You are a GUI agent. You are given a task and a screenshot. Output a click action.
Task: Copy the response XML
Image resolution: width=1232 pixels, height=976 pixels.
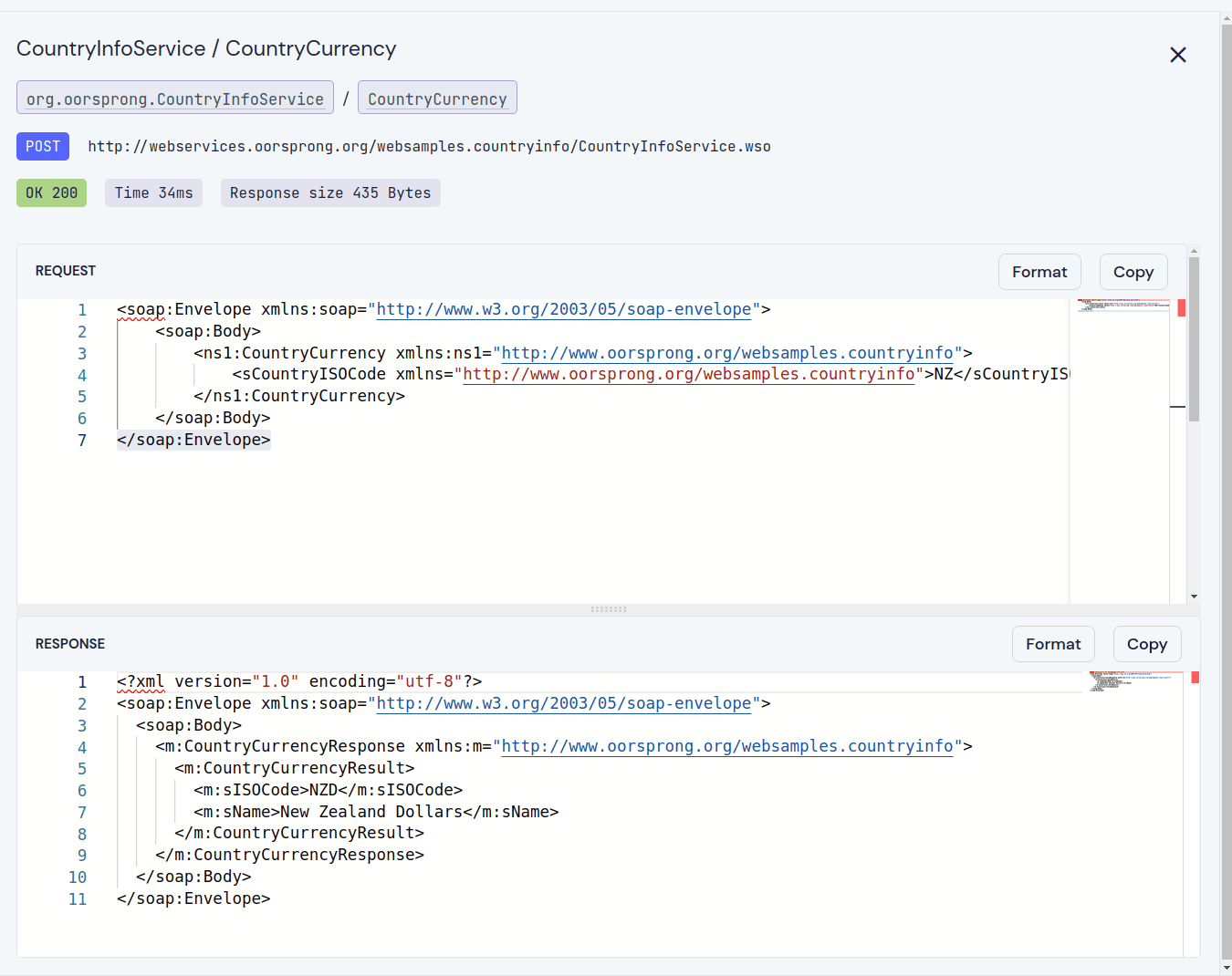pos(1146,644)
